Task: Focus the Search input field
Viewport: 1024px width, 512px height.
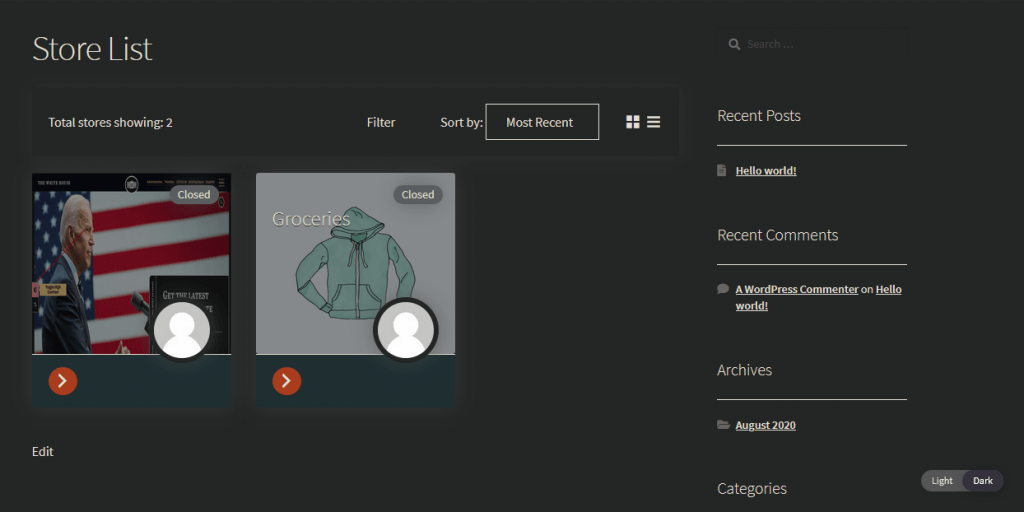Action: (812, 44)
